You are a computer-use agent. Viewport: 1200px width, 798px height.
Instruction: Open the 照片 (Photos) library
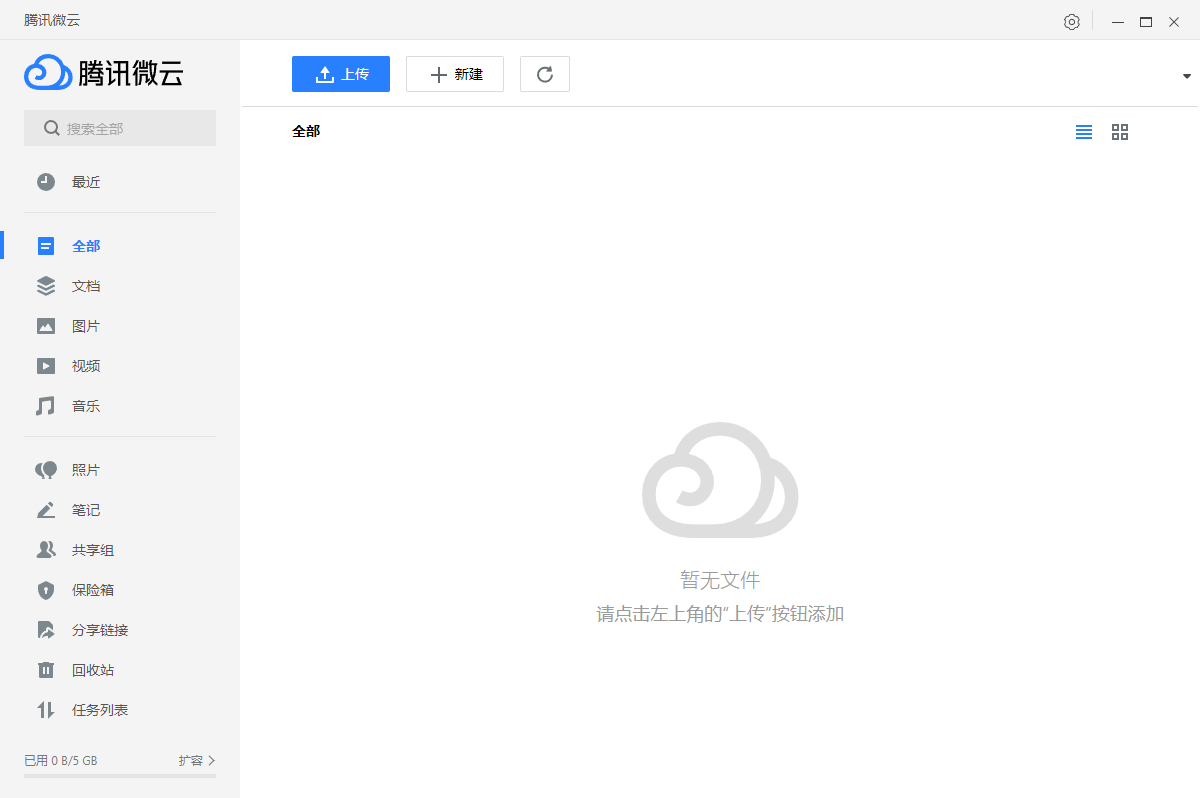coord(86,469)
